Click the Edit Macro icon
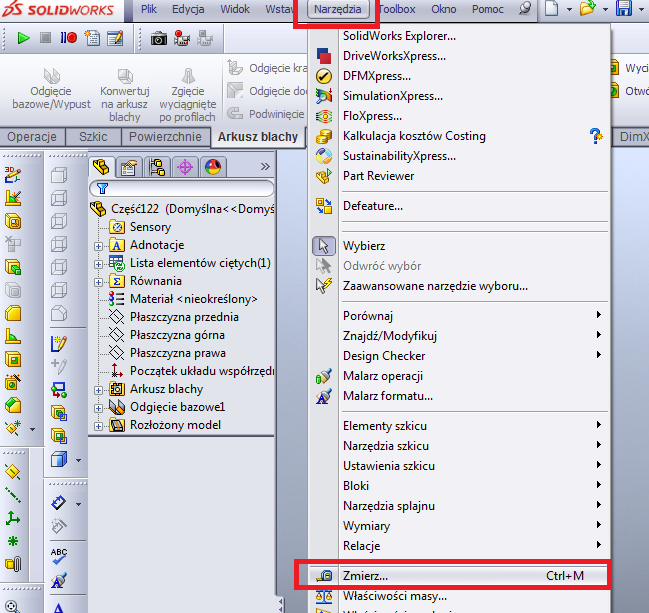 (x=115, y=38)
